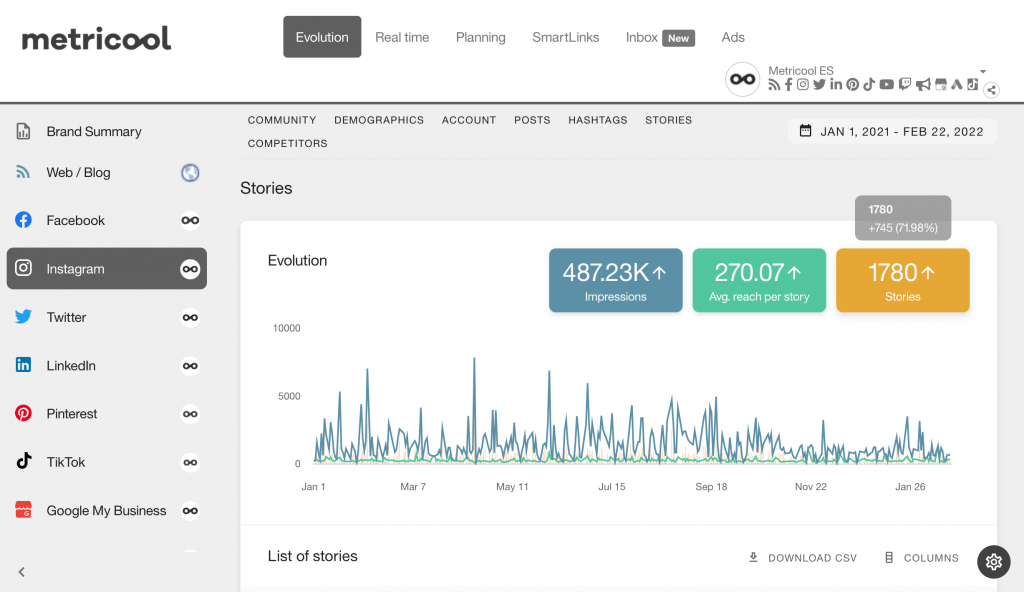1024x592 pixels.
Task: Open the Brand Summary report icon
Action: [x=24, y=131]
